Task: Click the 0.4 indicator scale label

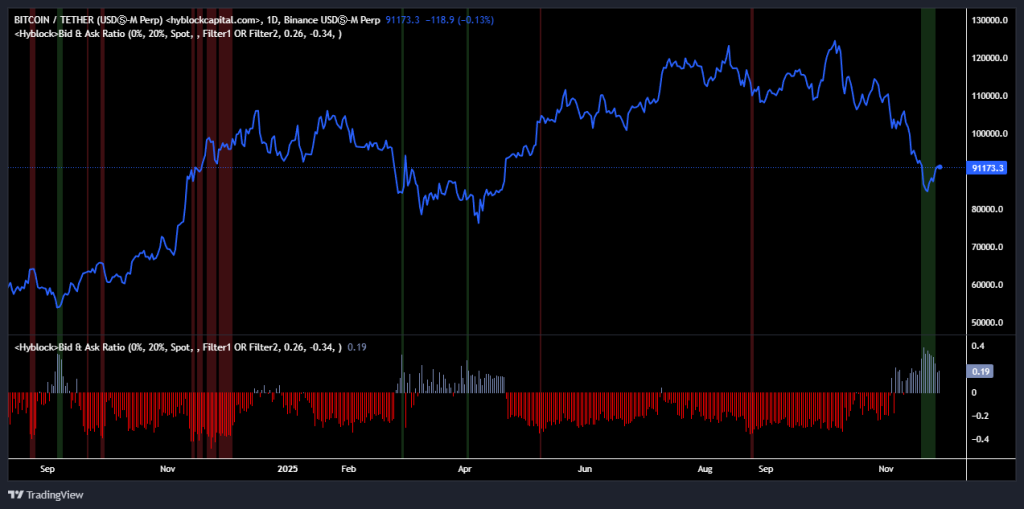Action: pyautogui.click(x=978, y=346)
